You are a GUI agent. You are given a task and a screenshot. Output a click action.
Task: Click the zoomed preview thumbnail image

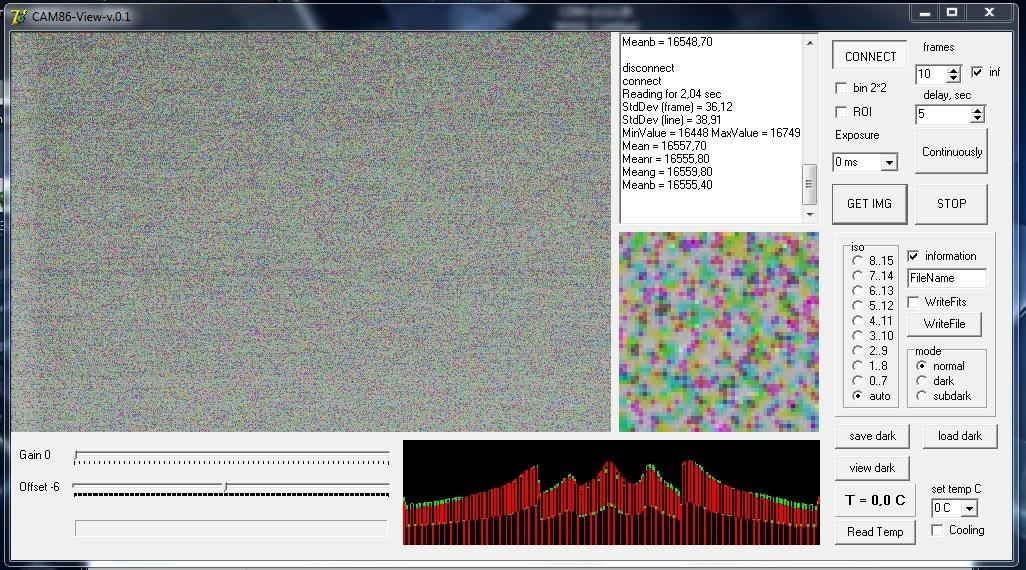pos(718,332)
